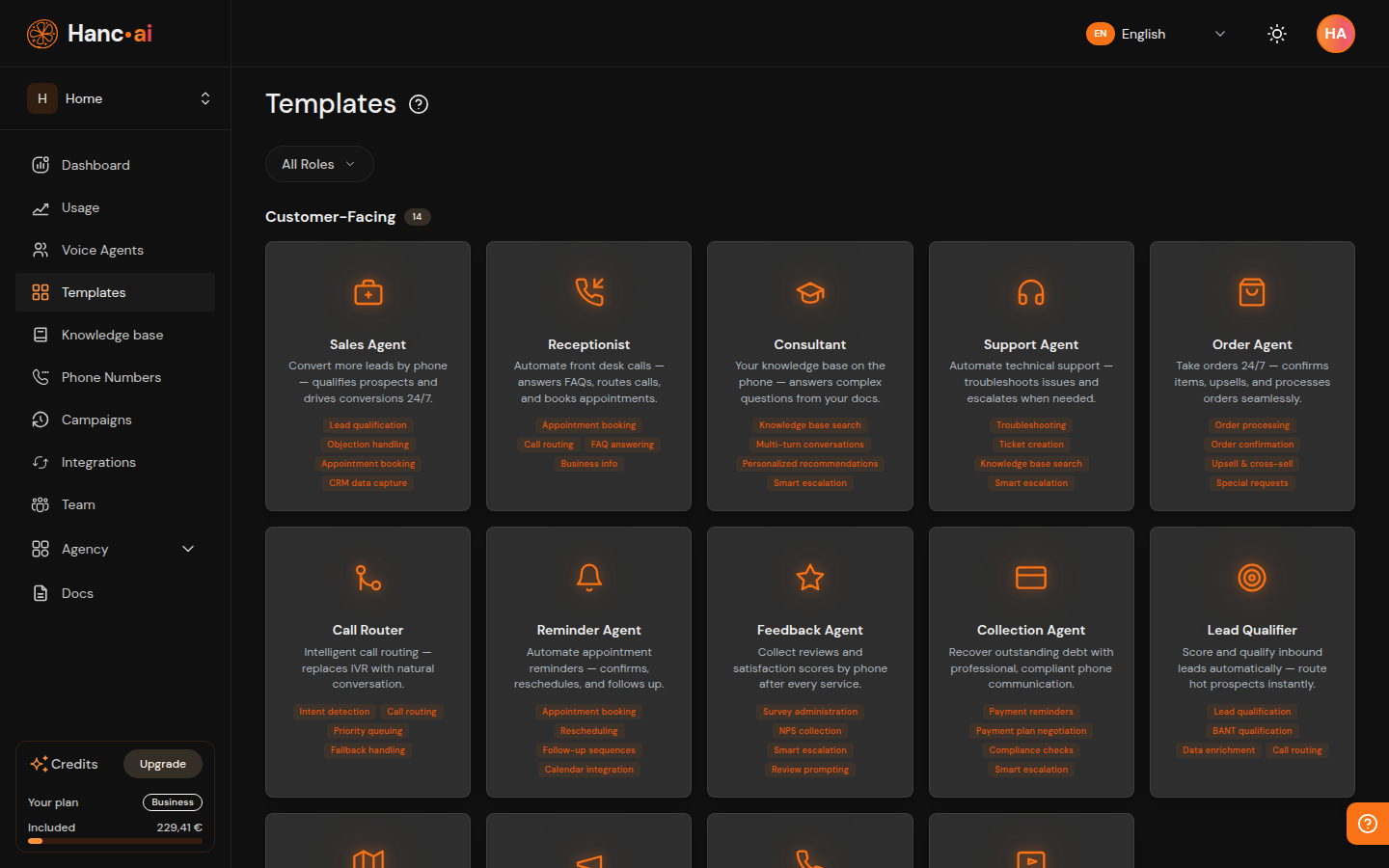Click the Upgrade button

[x=162, y=764]
